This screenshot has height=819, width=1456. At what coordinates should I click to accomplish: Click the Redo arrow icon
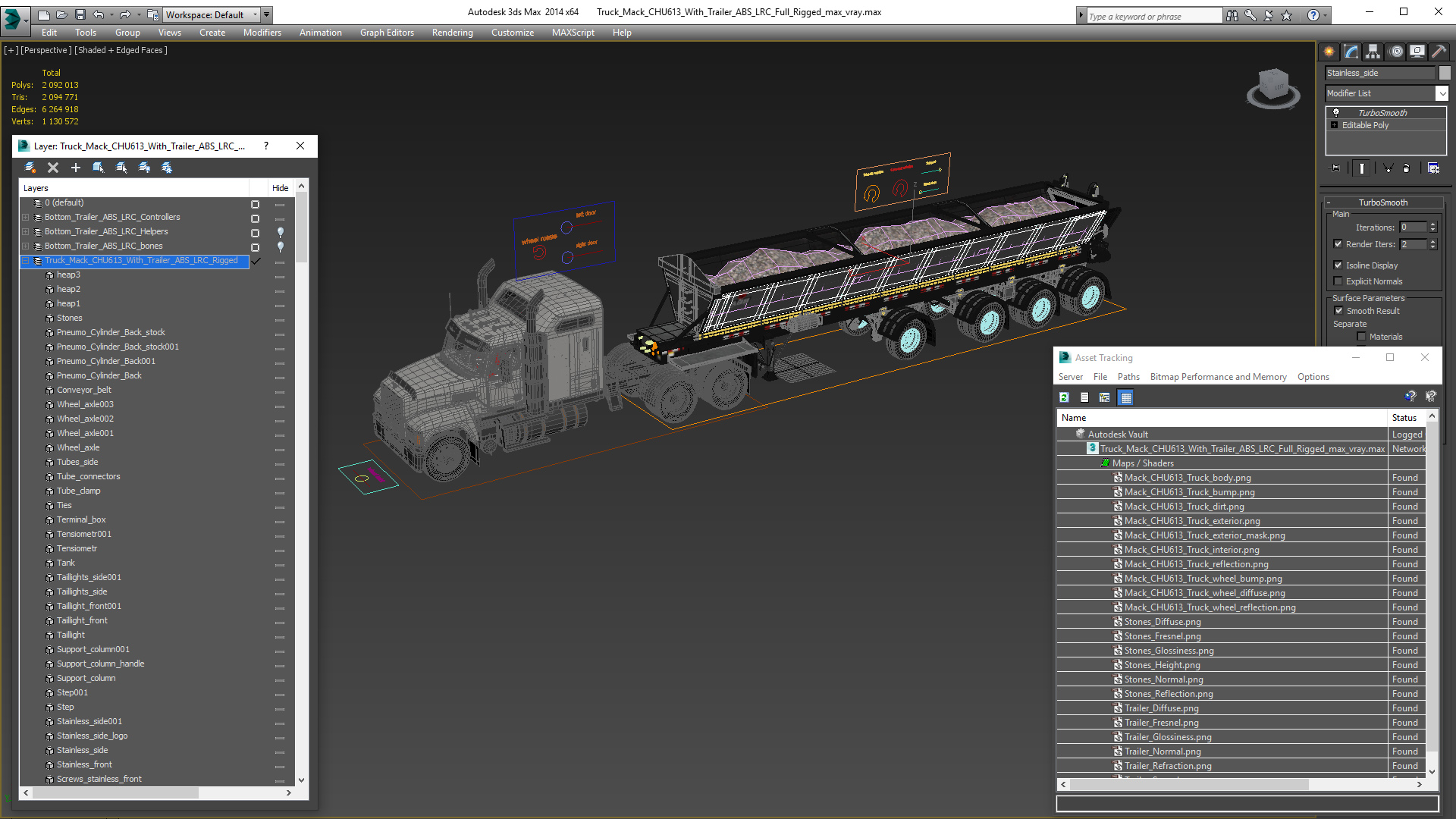tap(125, 14)
